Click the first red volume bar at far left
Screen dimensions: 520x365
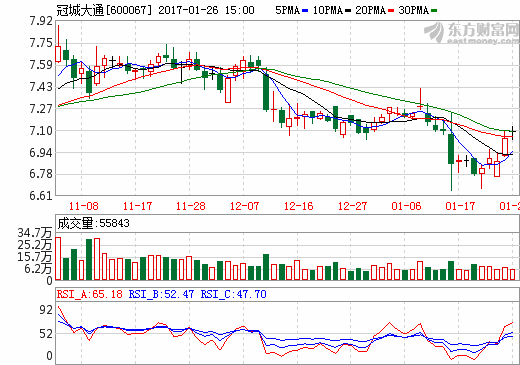click(x=58, y=258)
